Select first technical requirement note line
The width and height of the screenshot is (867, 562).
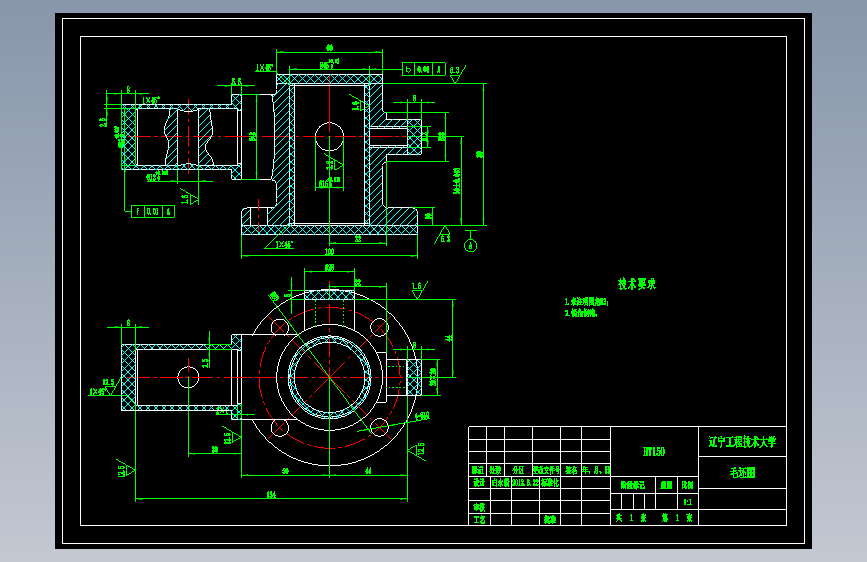586,302
